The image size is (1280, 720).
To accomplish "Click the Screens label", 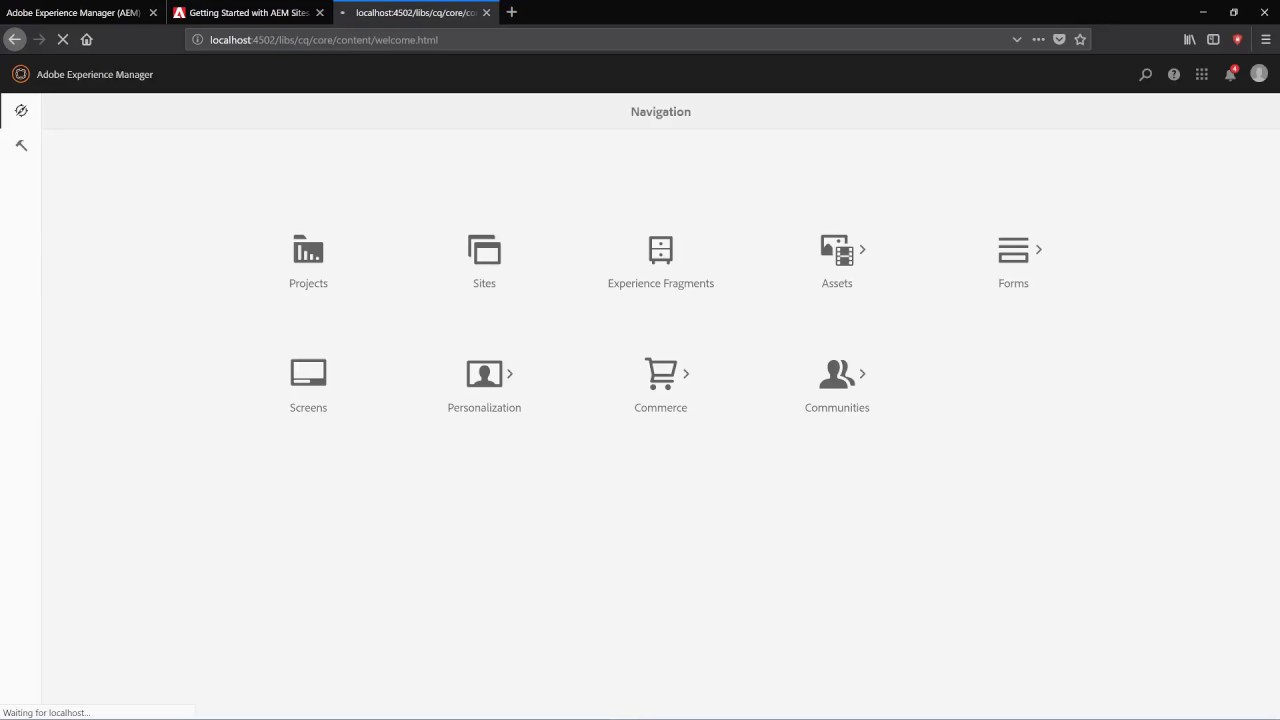I will pyautogui.click(x=308, y=407).
